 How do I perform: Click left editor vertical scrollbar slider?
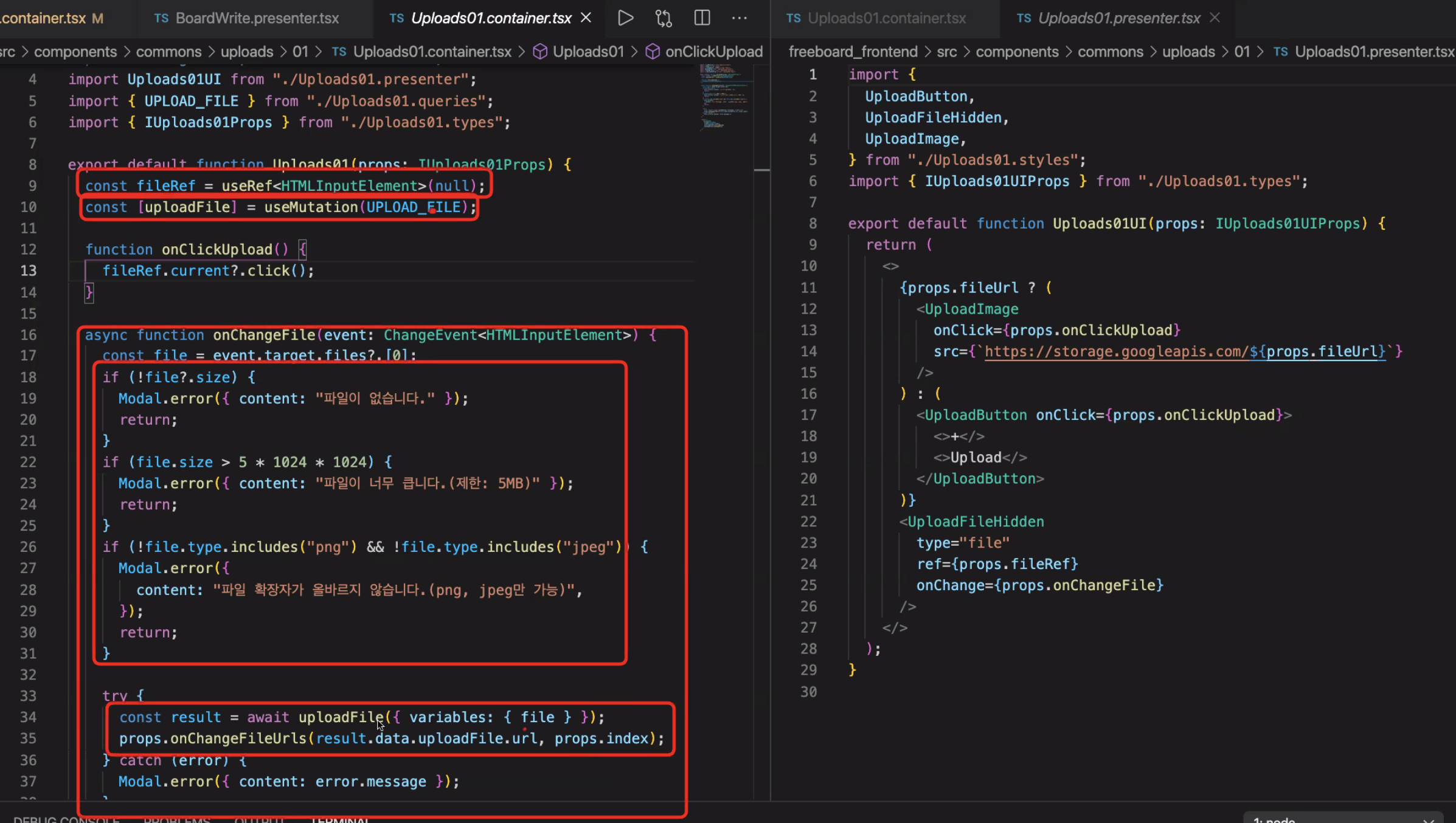(761, 170)
